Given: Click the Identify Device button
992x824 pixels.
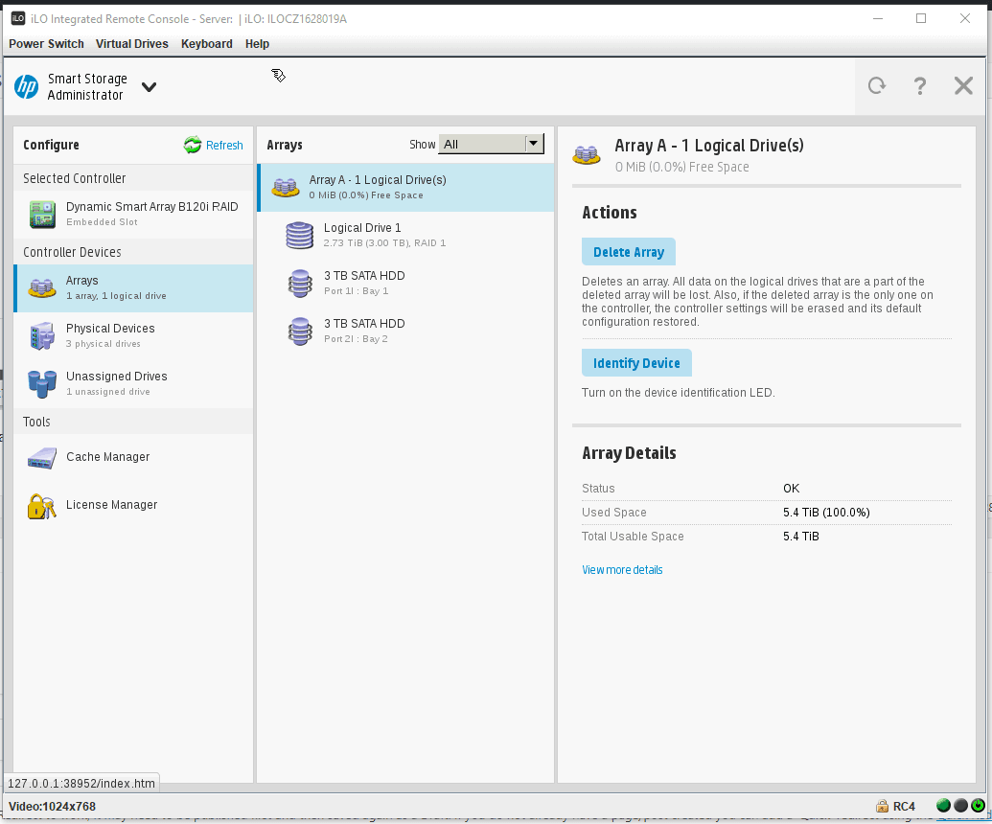Looking at the screenshot, I should (636, 362).
